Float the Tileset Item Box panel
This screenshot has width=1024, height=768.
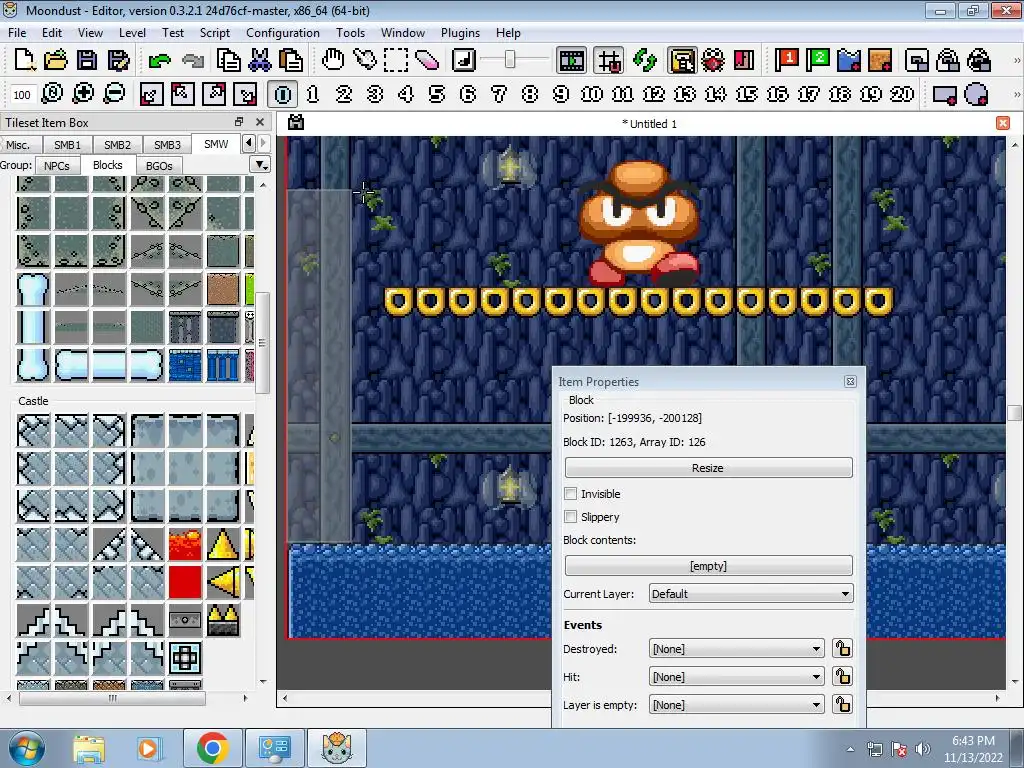(239, 122)
